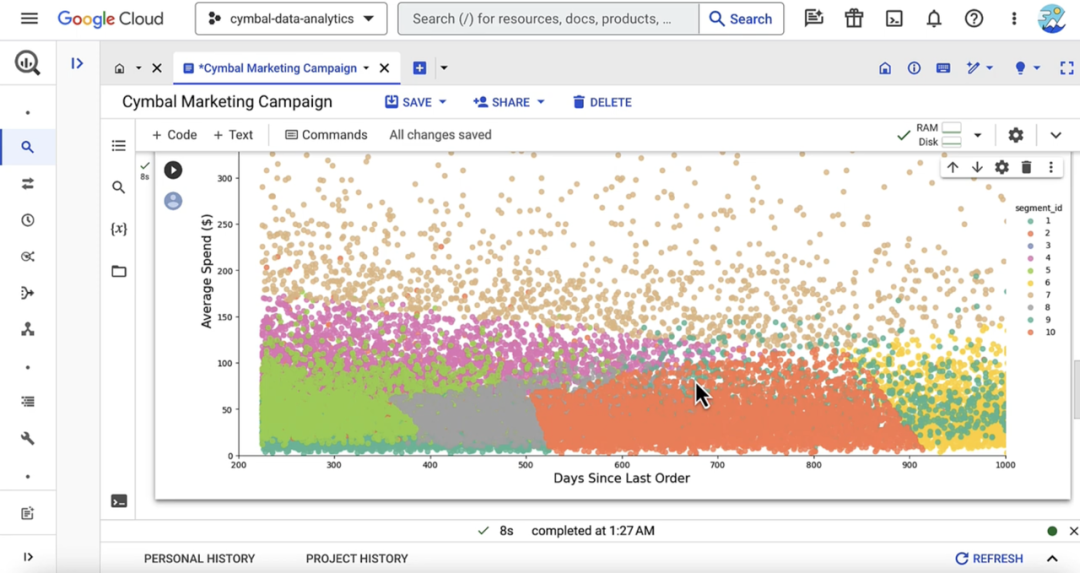Switch to the PERSONAL HISTORY tab
This screenshot has height=573, width=1080.
click(x=199, y=559)
